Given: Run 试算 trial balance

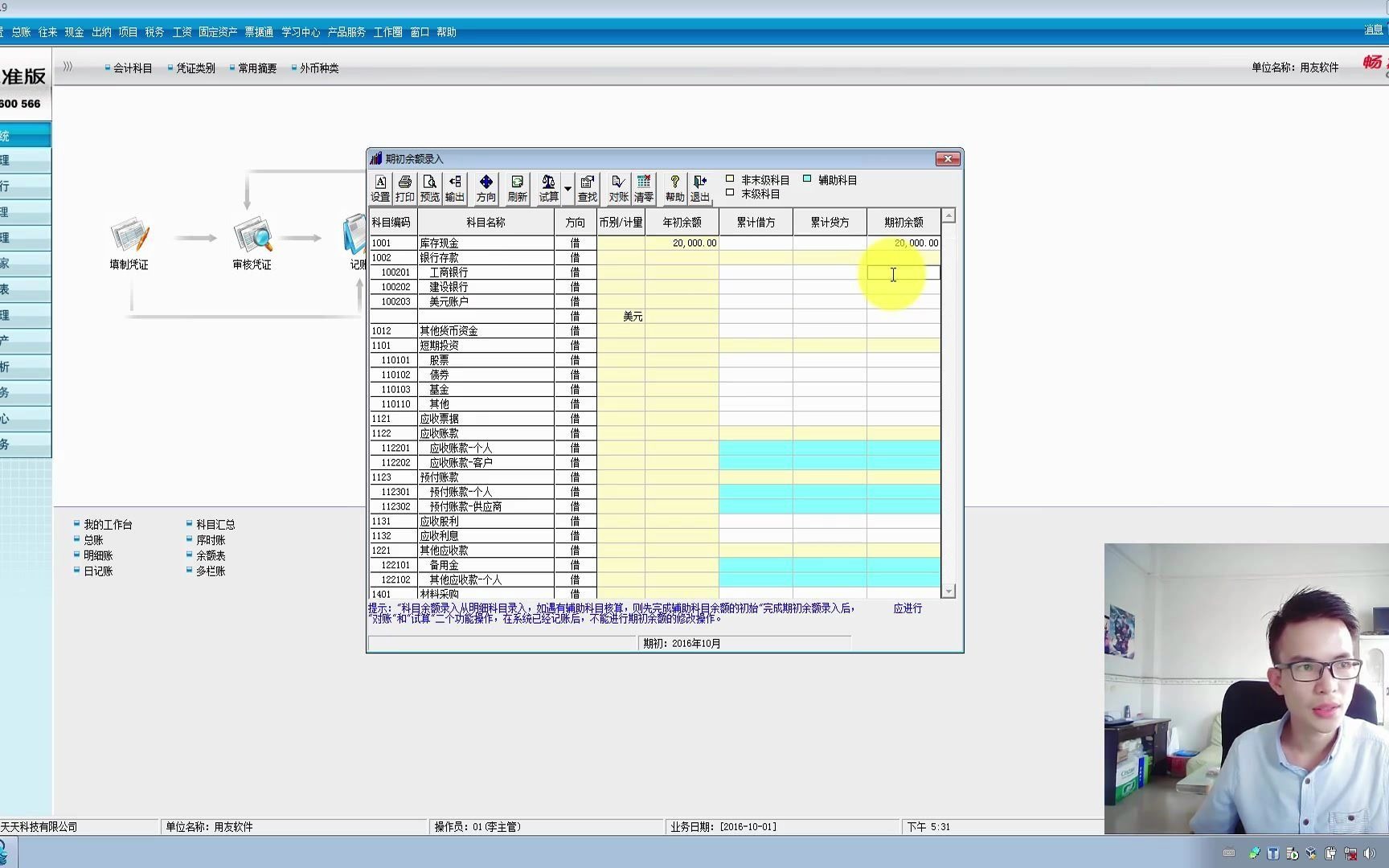Looking at the screenshot, I should click(x=549, y=189).
